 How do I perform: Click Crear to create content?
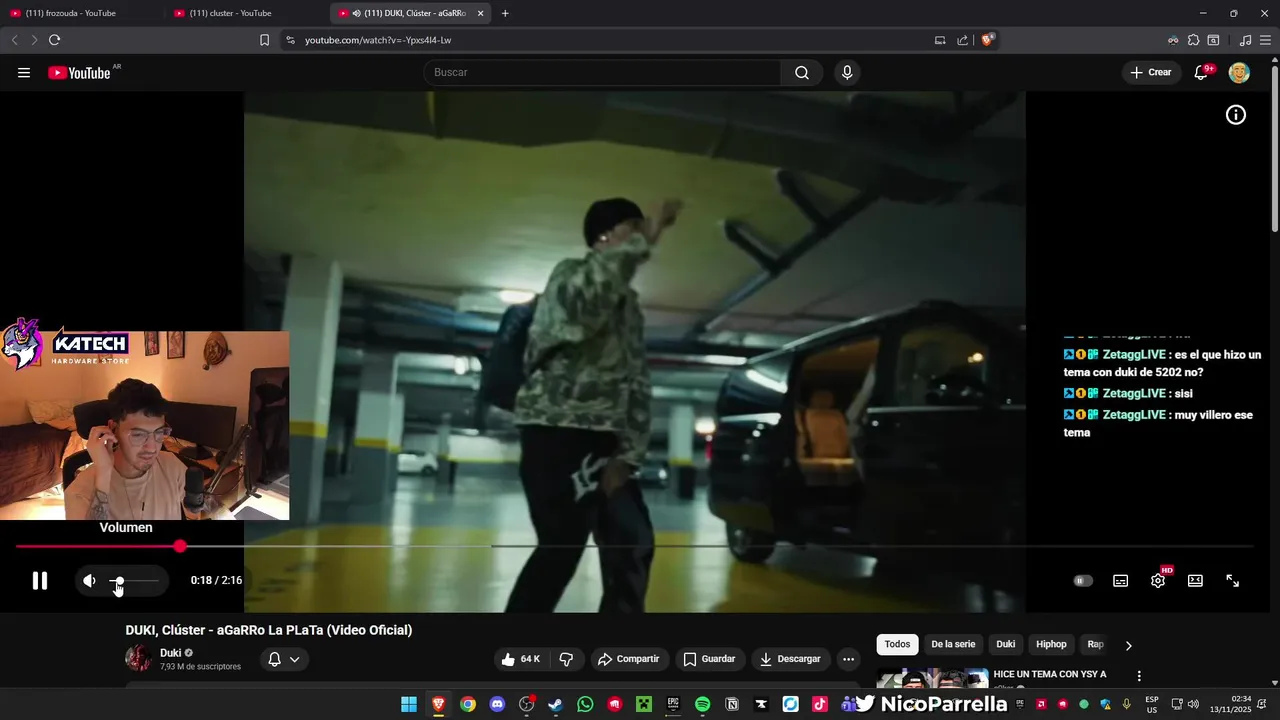1150,72
